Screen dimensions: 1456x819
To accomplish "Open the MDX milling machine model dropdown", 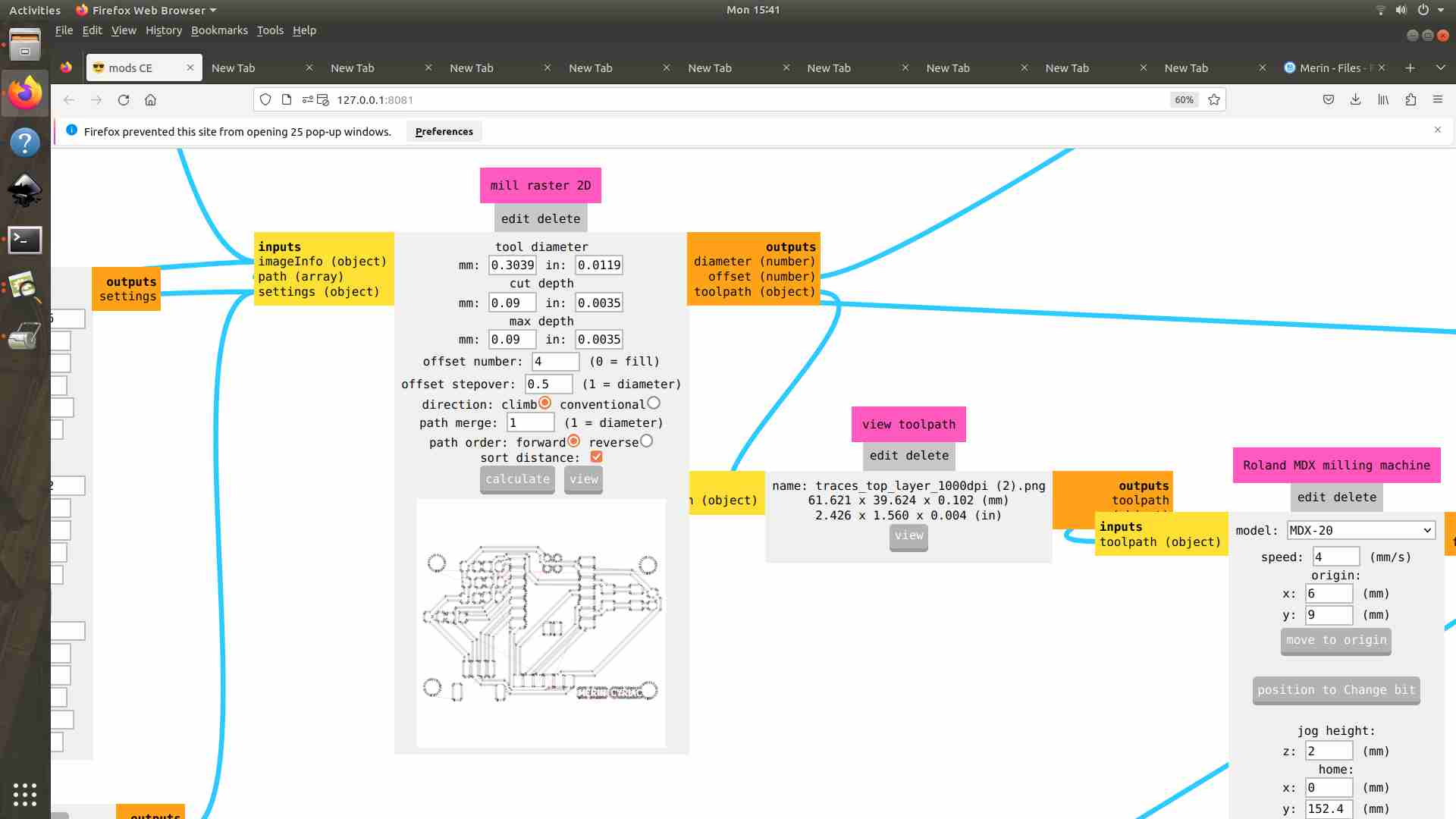I will coord(1360,530).
